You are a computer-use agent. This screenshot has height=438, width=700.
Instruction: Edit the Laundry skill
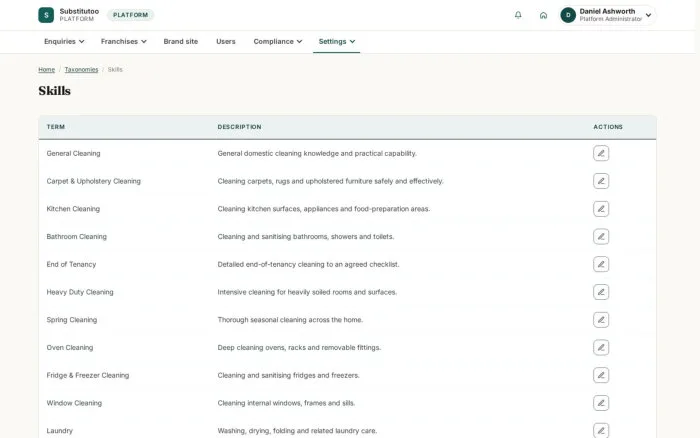coord(601,430)
